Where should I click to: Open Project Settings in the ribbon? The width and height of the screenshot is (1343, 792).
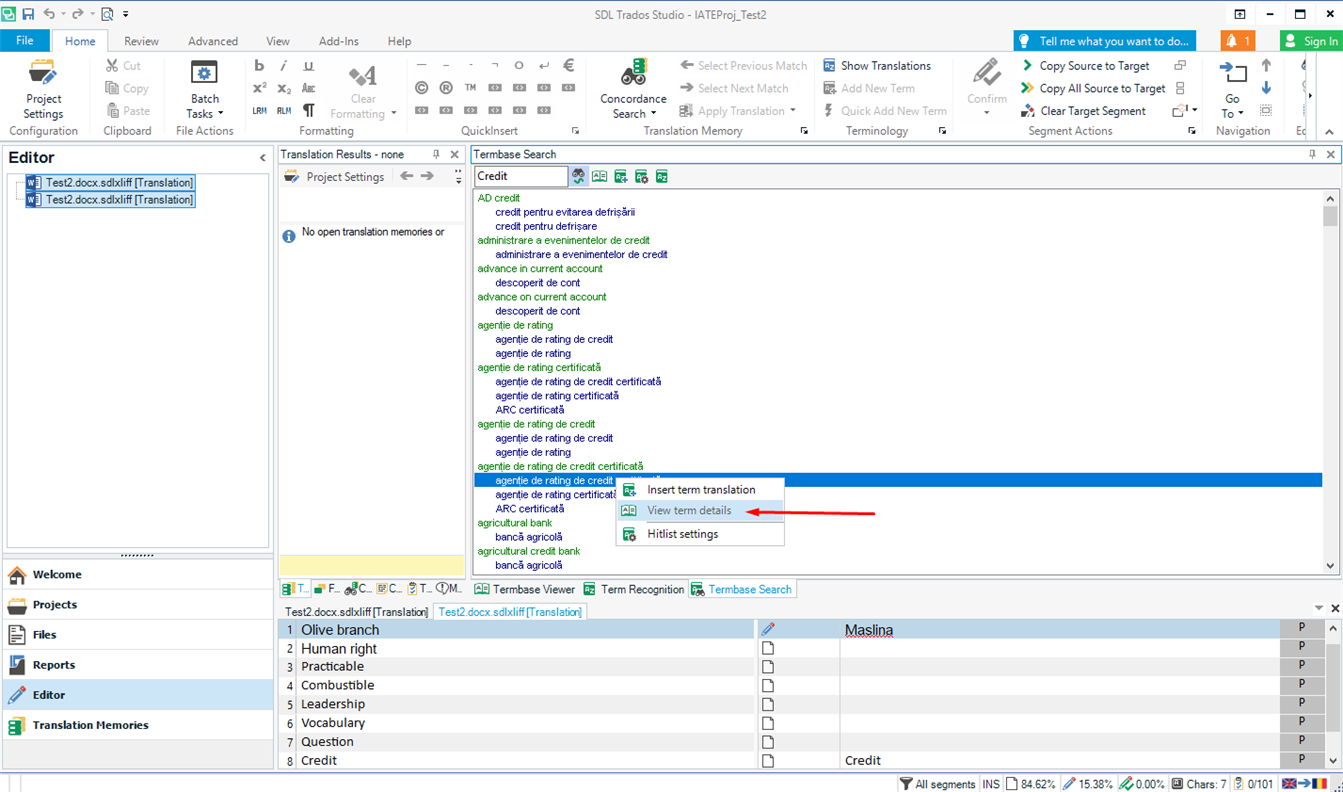pos(43,89)
